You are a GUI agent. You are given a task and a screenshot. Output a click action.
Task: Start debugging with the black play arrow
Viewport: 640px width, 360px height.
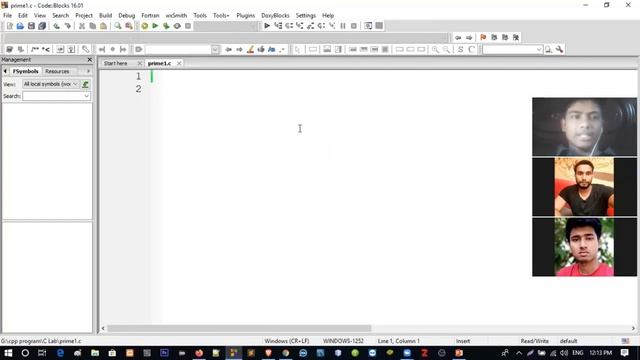pyautogui.click(x=267, y=26)
